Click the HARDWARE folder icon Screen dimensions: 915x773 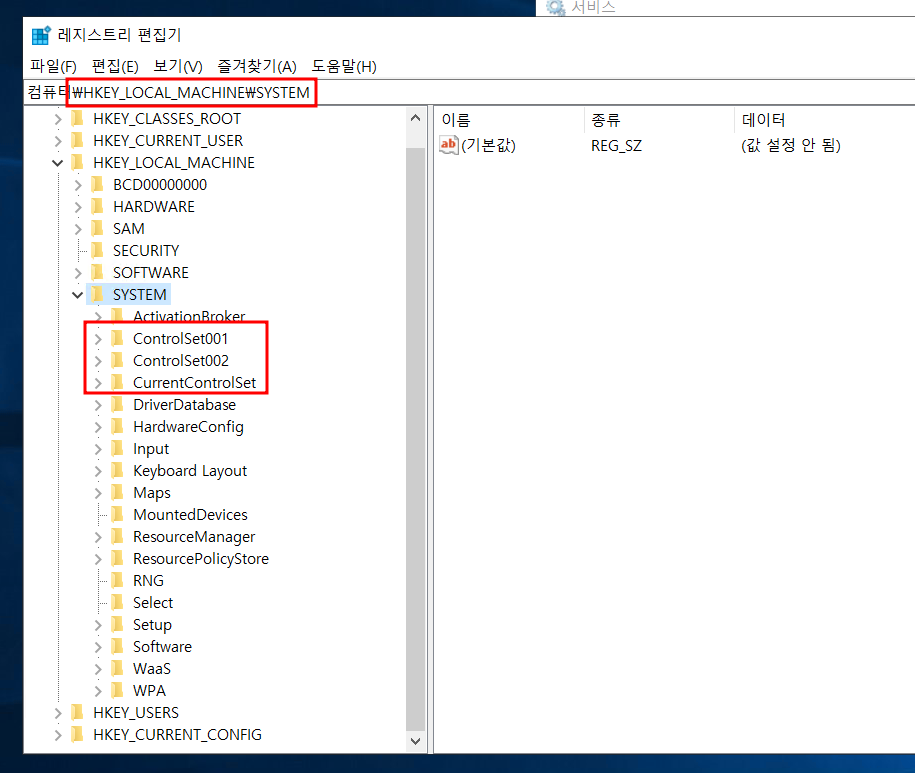click(97, 207)
